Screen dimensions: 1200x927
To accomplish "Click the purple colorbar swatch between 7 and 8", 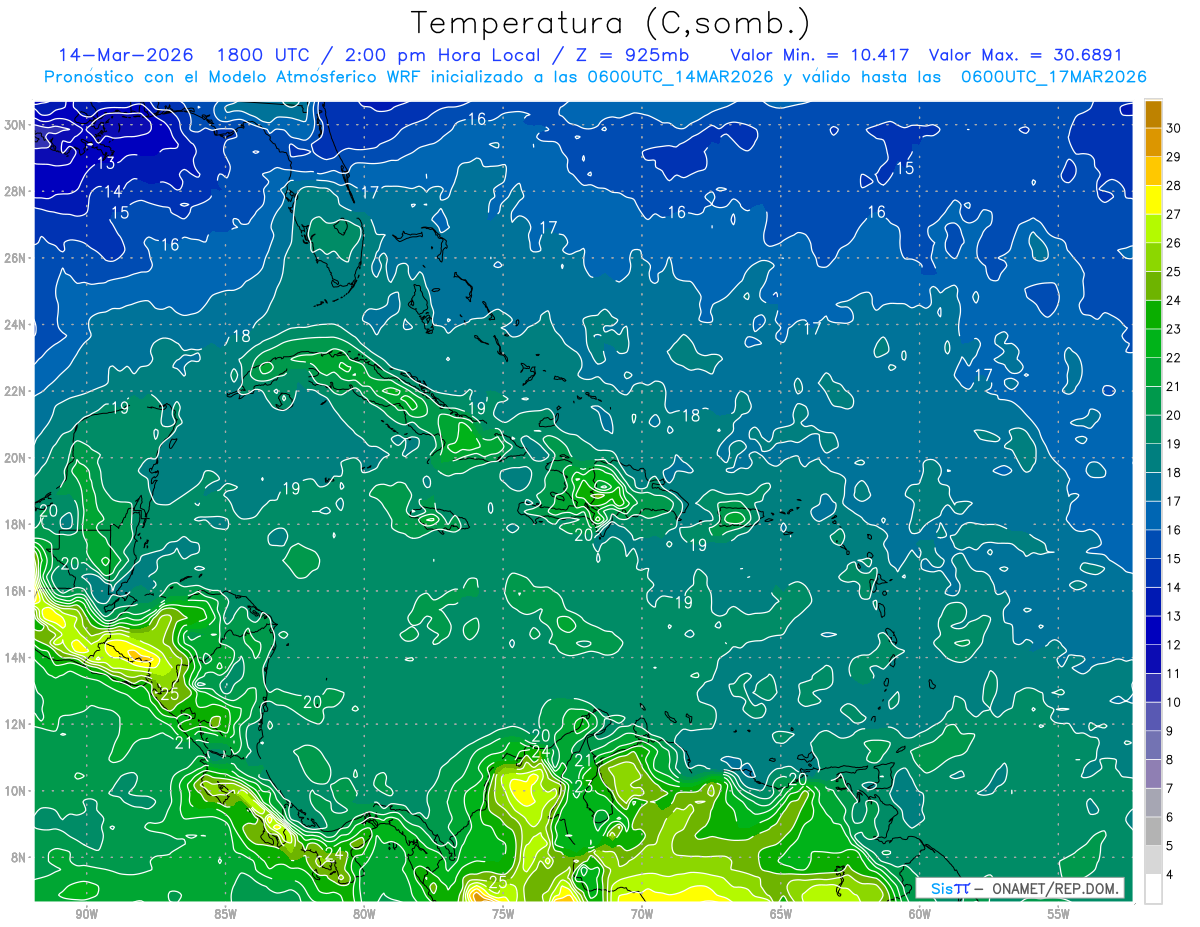I will tap(1153, 774).
